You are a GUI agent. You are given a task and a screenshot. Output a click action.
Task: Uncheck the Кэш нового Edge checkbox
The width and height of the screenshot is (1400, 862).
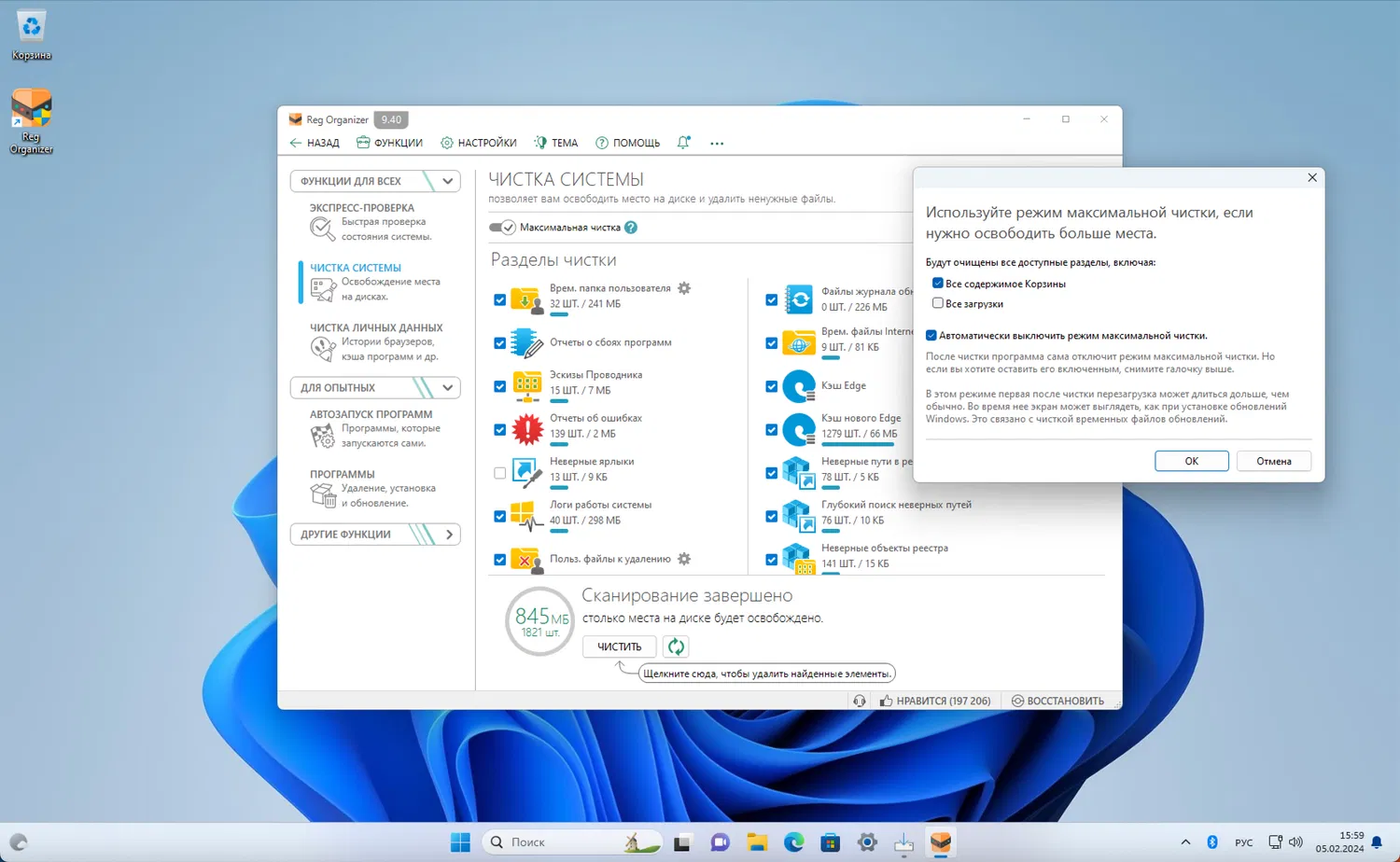click(x=772, y=430)
